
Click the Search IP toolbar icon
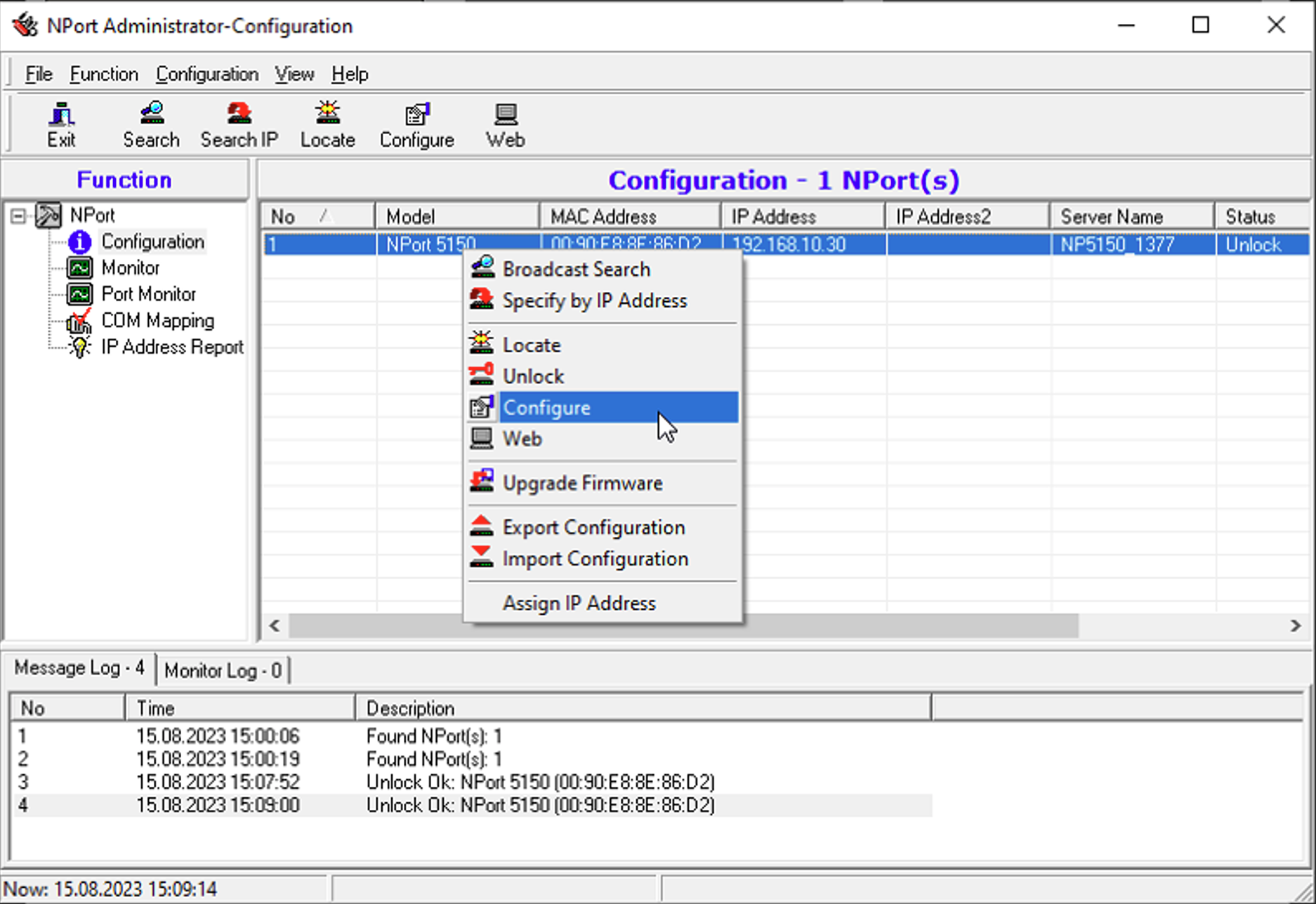pos(238,124)
